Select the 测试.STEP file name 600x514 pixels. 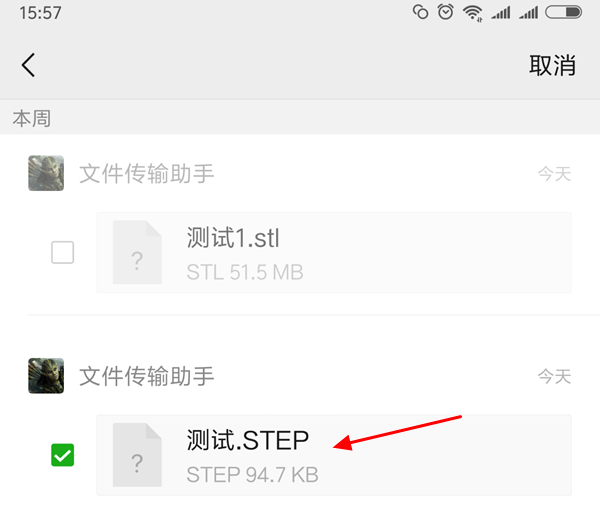tap(248, 440)
